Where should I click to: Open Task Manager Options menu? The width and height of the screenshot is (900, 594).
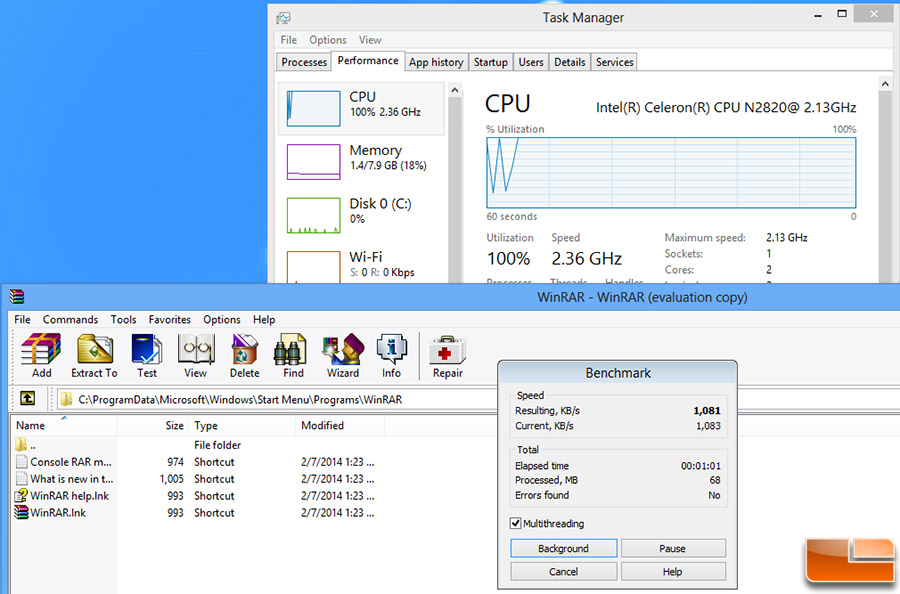click(x=327, y=40)
